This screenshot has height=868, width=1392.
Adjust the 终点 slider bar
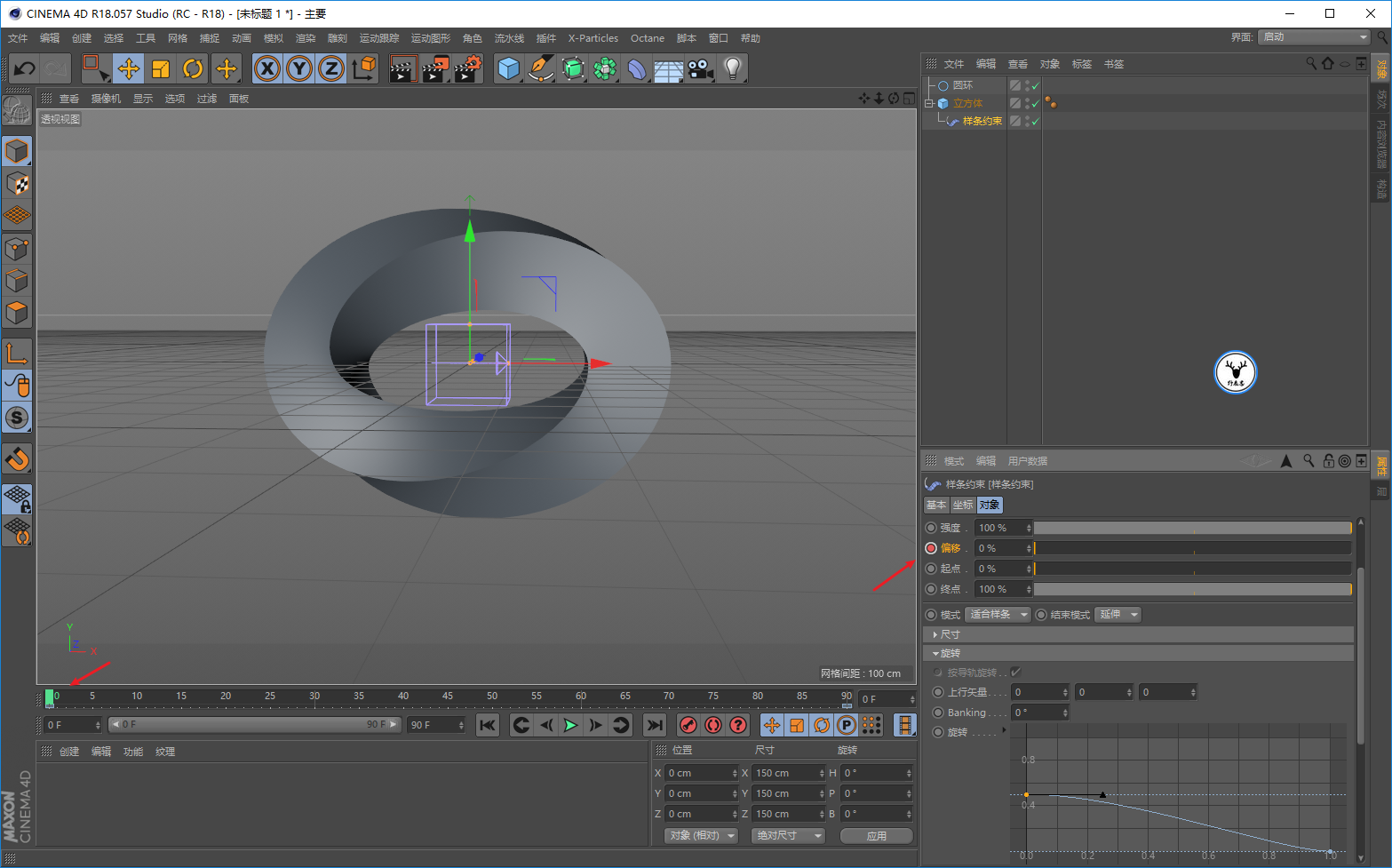(1192, 589)
